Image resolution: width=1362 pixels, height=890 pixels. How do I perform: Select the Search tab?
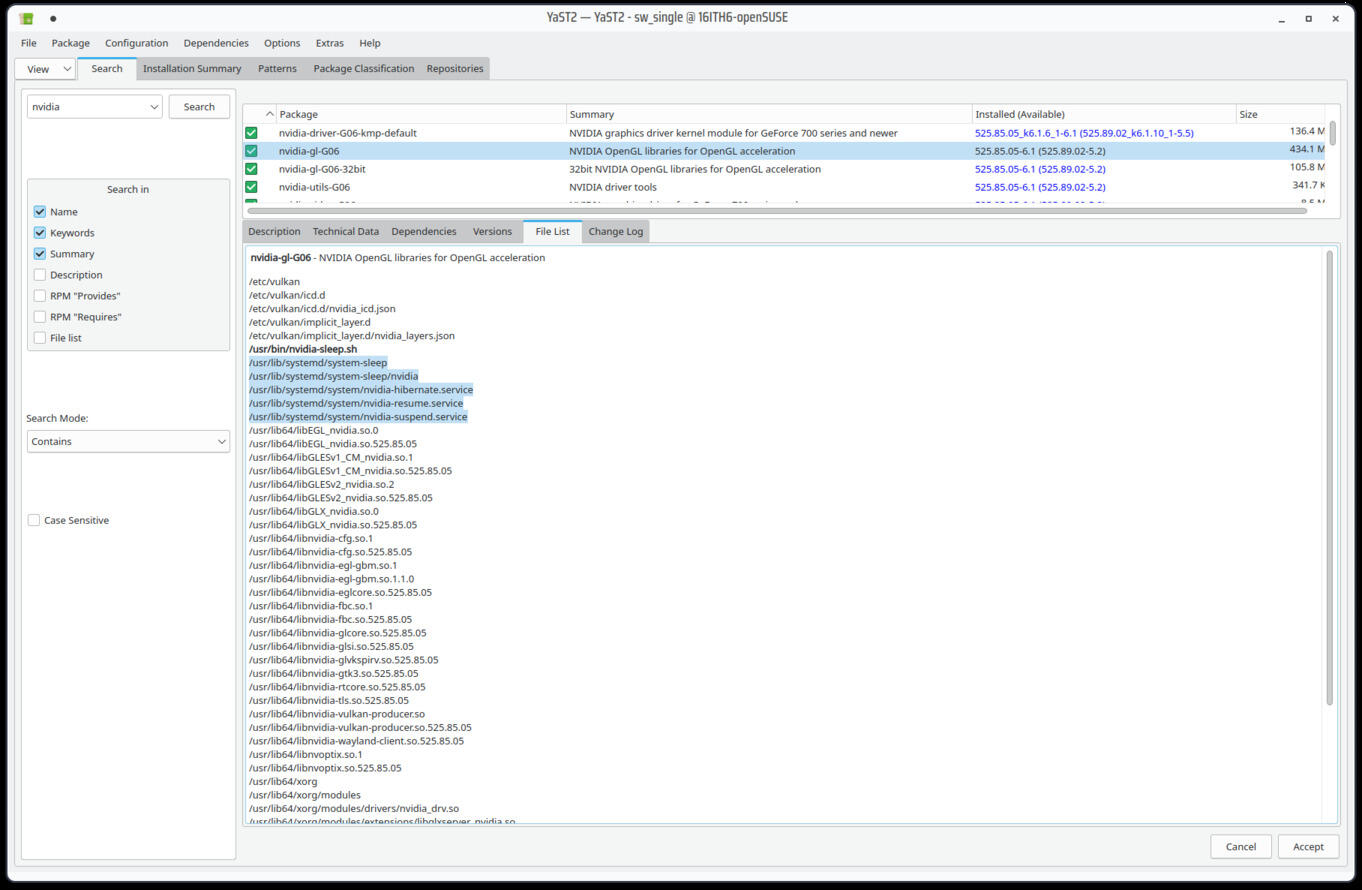107,69
